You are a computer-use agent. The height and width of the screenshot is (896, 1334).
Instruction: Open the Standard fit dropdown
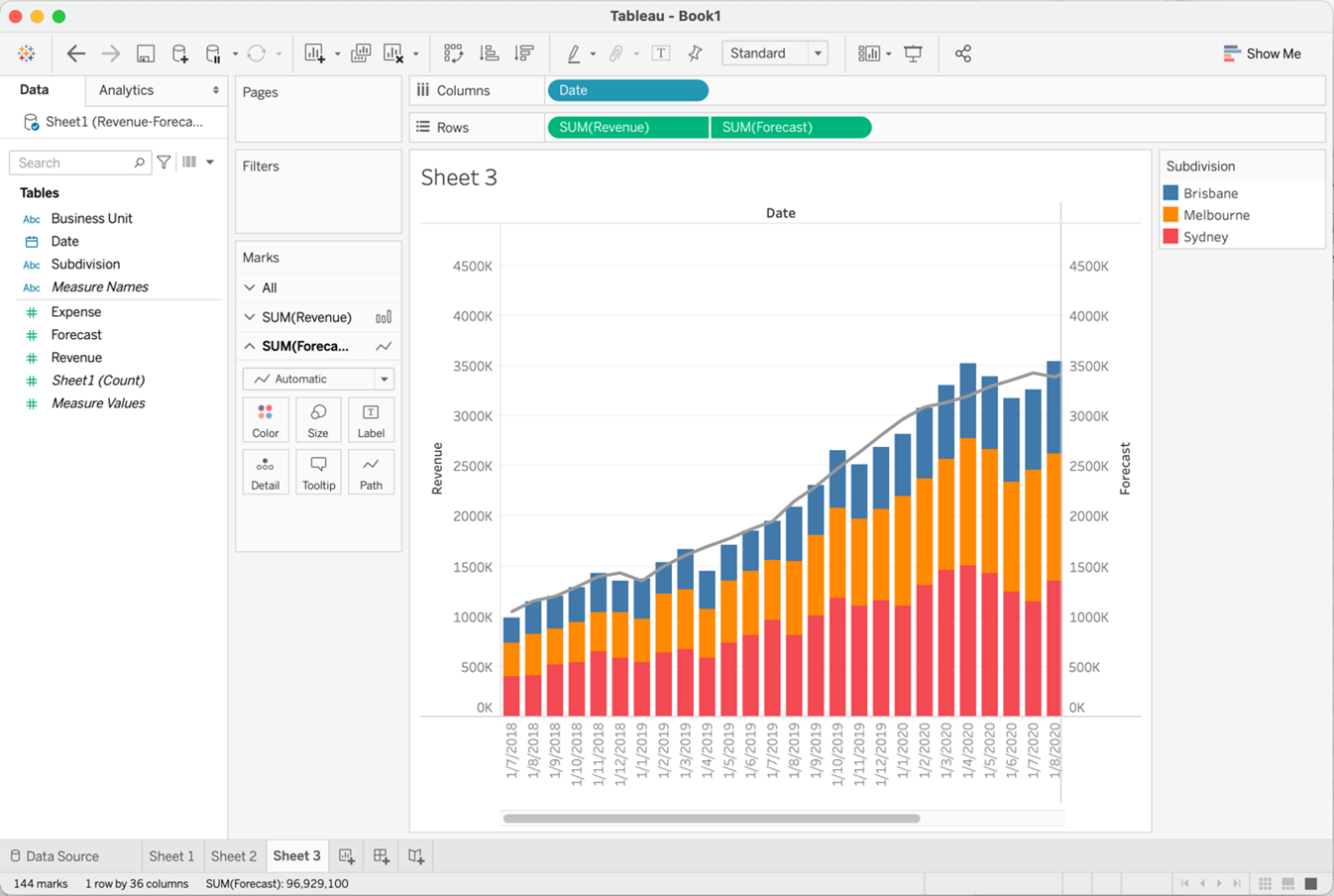pyautogui.click(x=818, y=53)
